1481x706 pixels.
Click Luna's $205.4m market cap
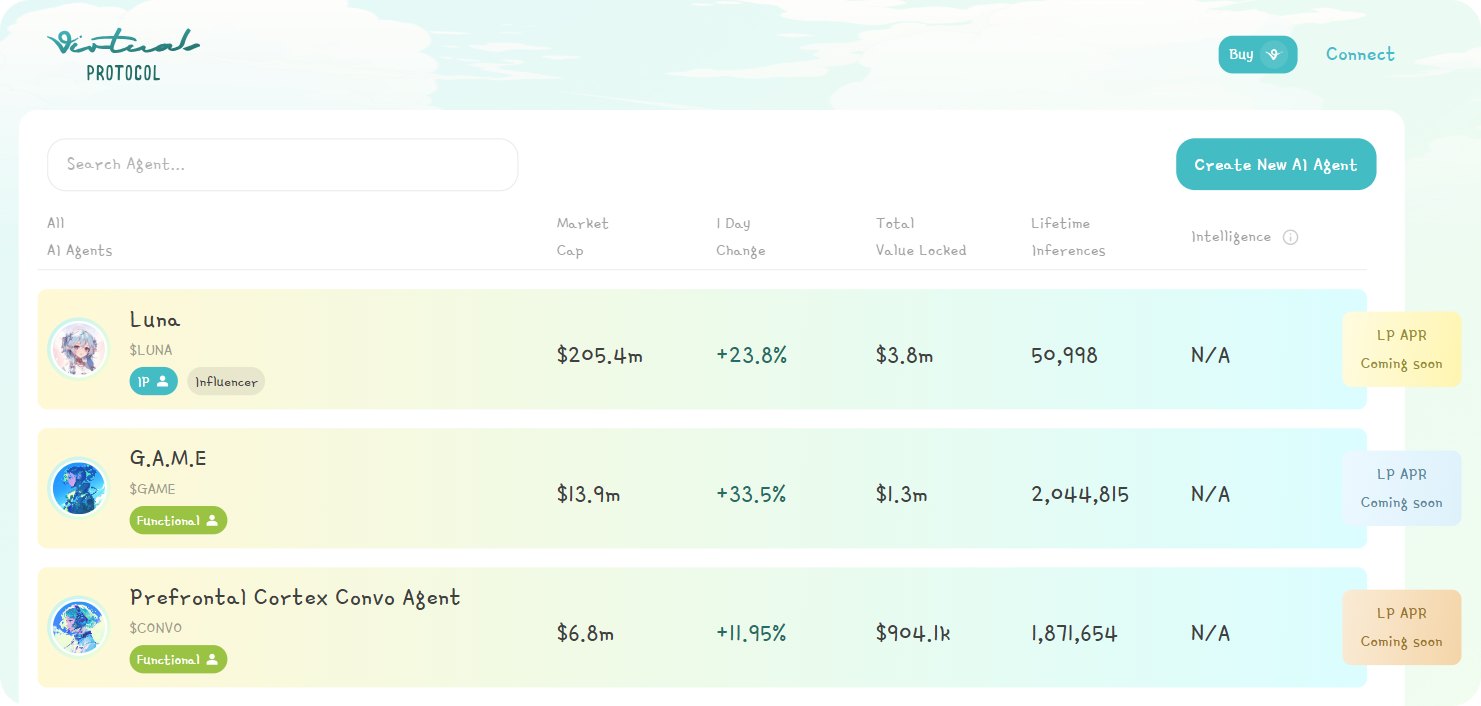[x=599, y=355]
